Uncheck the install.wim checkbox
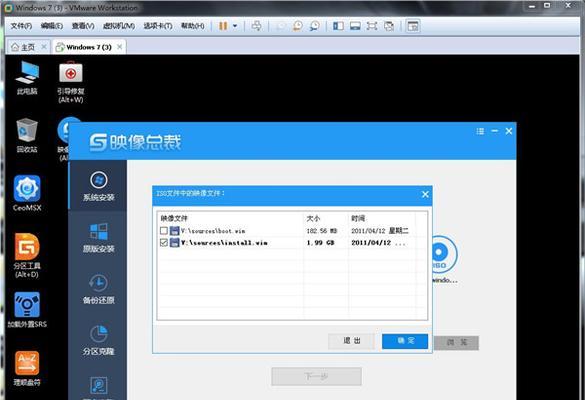The image size is (585, 400). [x=163, y=243]
